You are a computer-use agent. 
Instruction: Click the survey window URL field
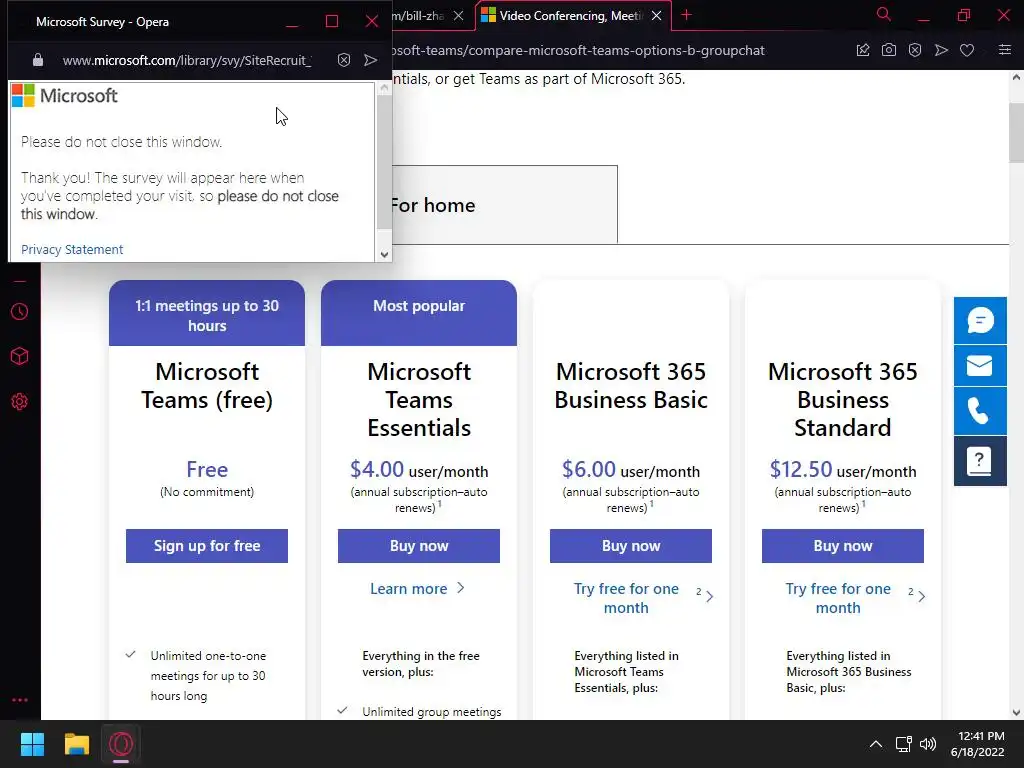[x=187, y=60]
